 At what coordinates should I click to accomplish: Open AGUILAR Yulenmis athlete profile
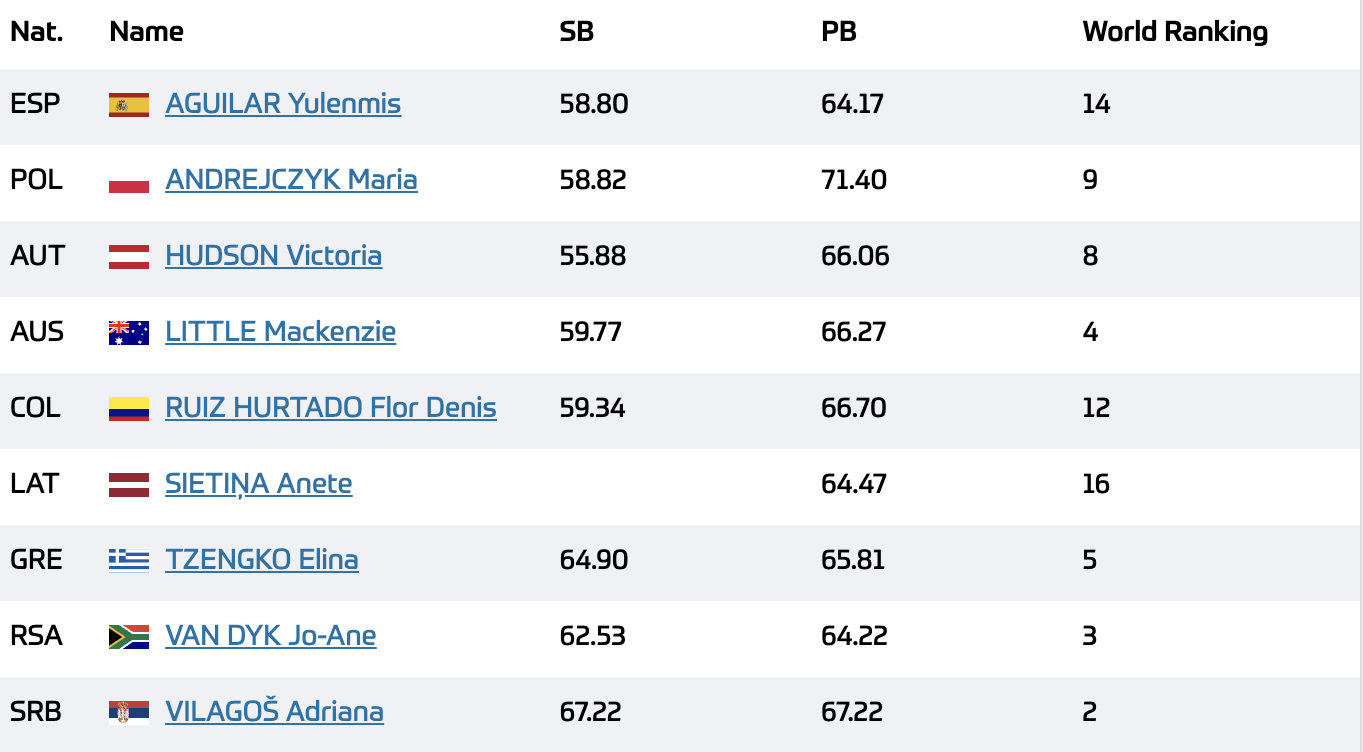click(x=283, y=104)
